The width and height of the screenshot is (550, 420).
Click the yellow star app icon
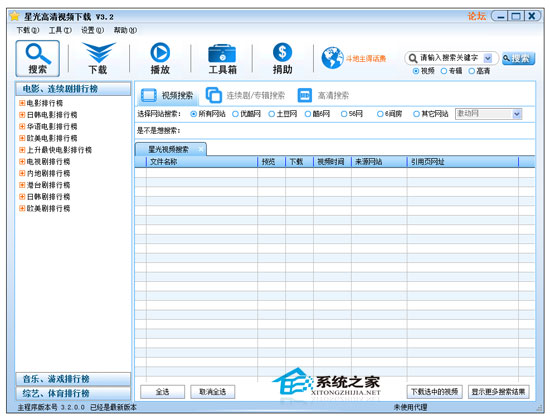coord(15,16)
